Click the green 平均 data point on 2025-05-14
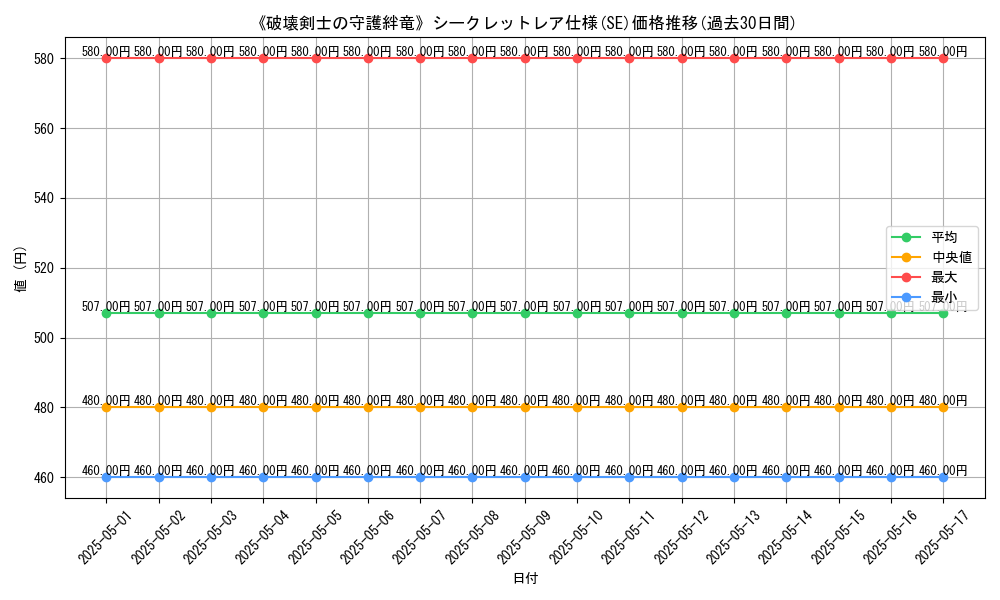 click(x=786, y=313)
